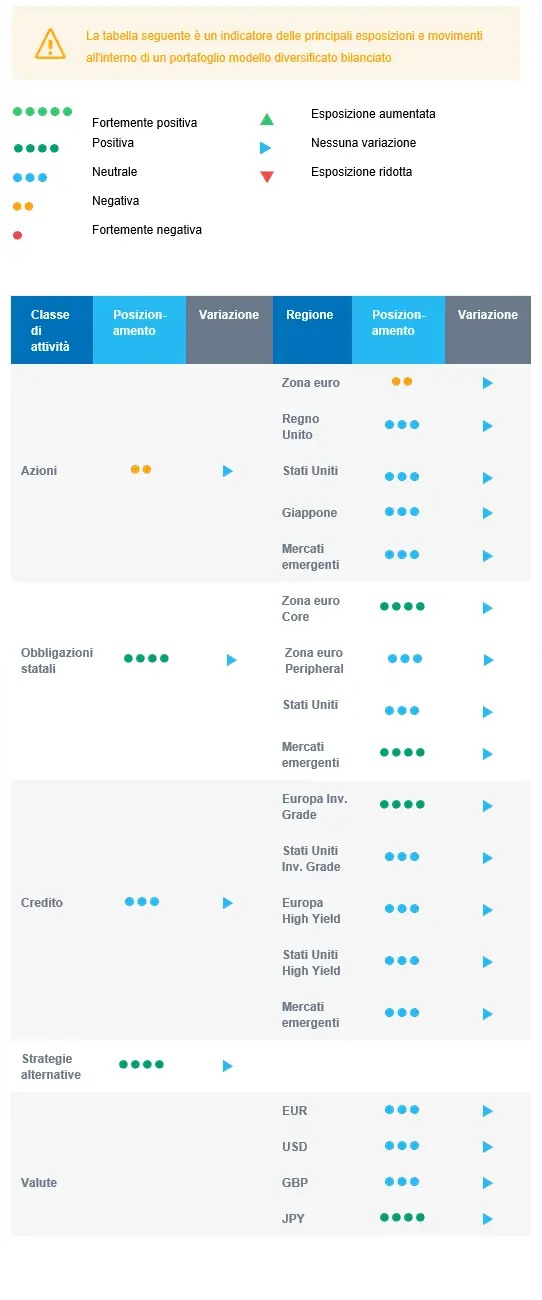Click the Obbligazioni statali four-dot rating

coord(146,659)
